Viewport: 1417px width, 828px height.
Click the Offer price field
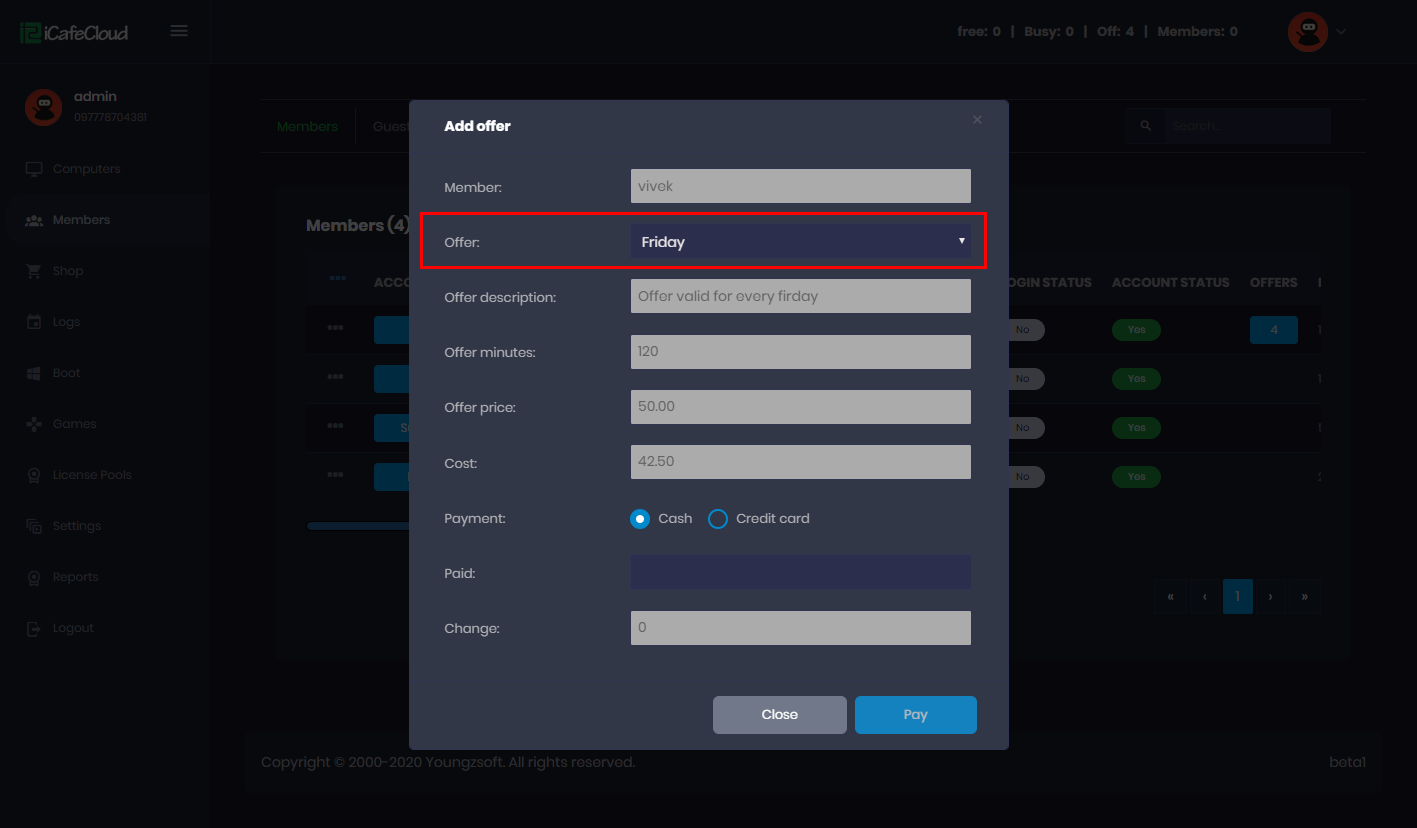point(800,407)
